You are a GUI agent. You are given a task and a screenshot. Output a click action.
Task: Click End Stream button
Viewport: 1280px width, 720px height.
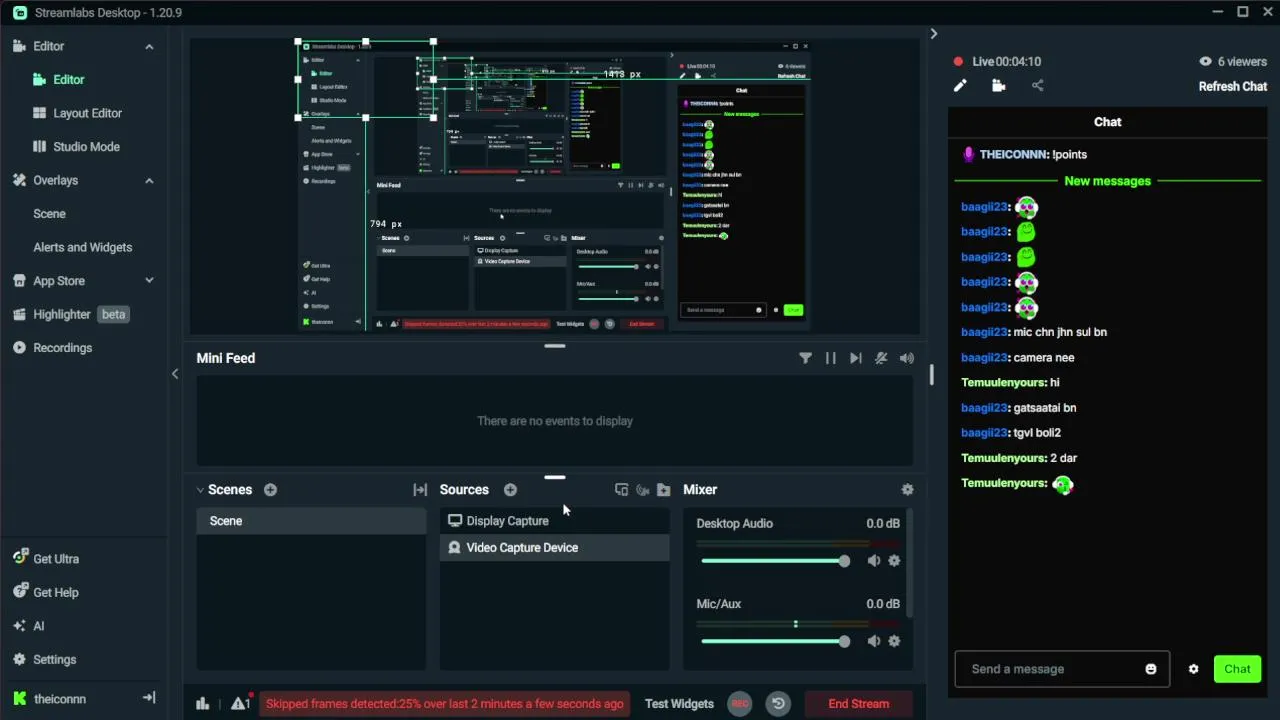click(858, 704)
